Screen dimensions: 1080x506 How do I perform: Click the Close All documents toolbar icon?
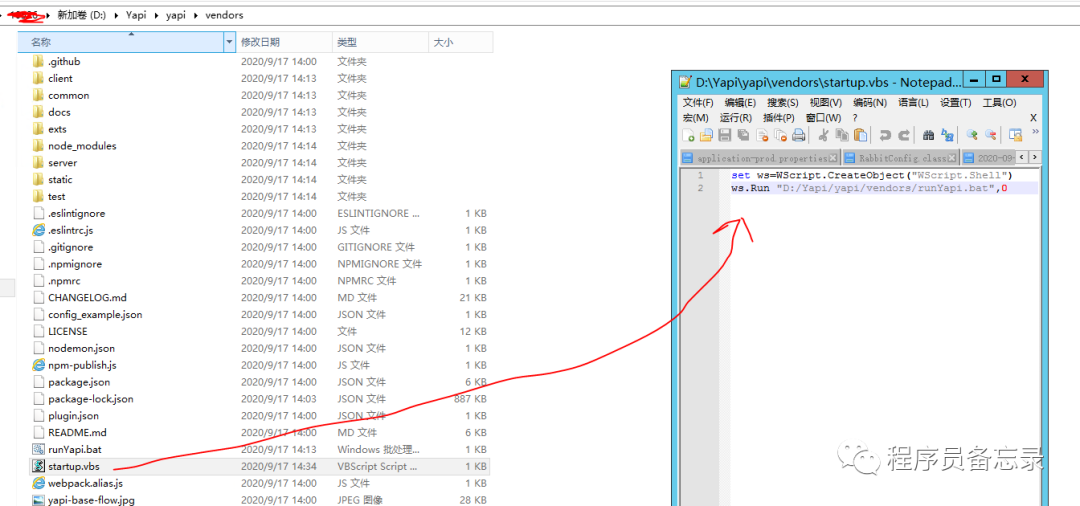click(x=780, y=135)
